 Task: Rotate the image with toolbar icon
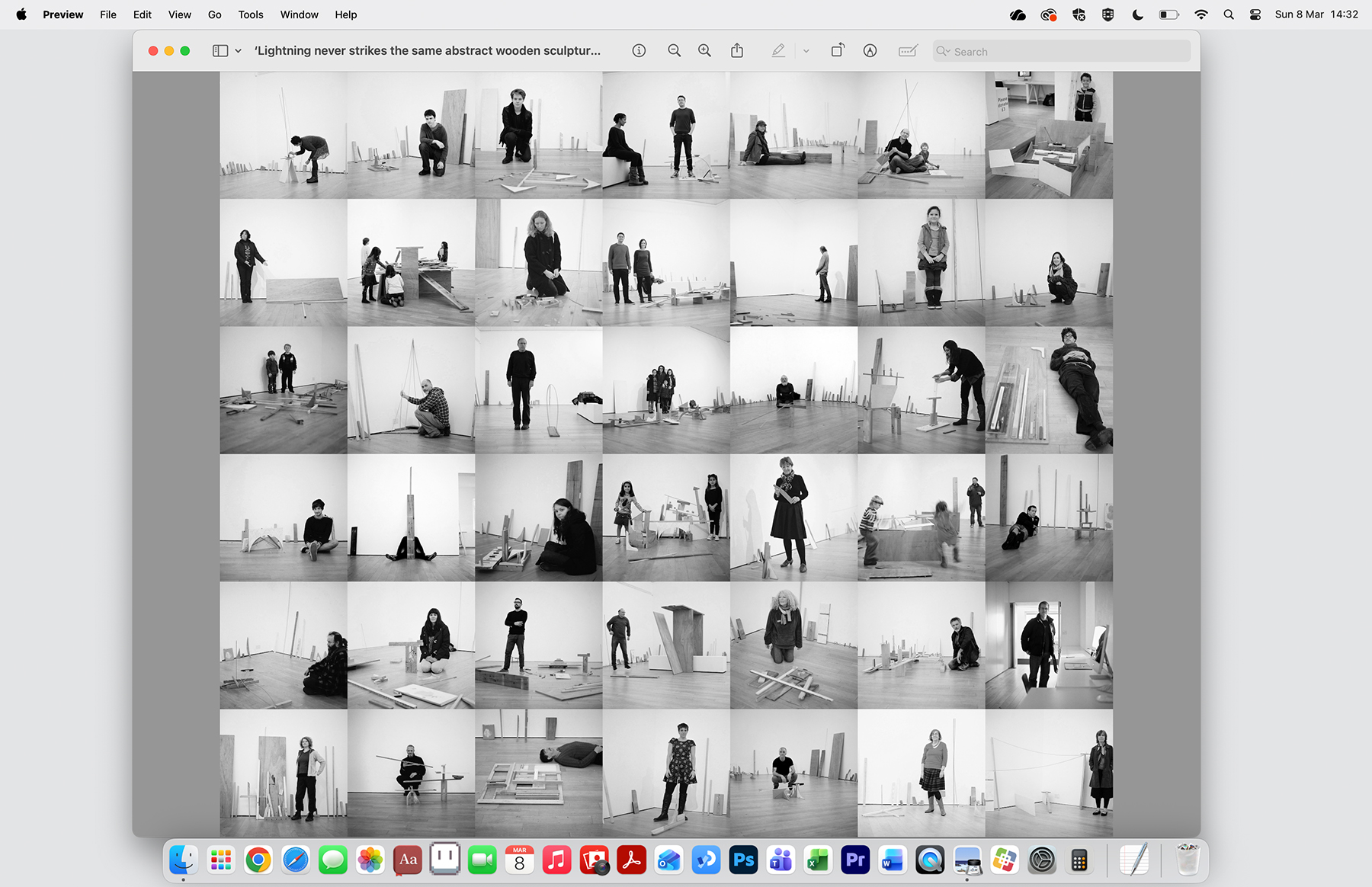click(x=838, y=51)
